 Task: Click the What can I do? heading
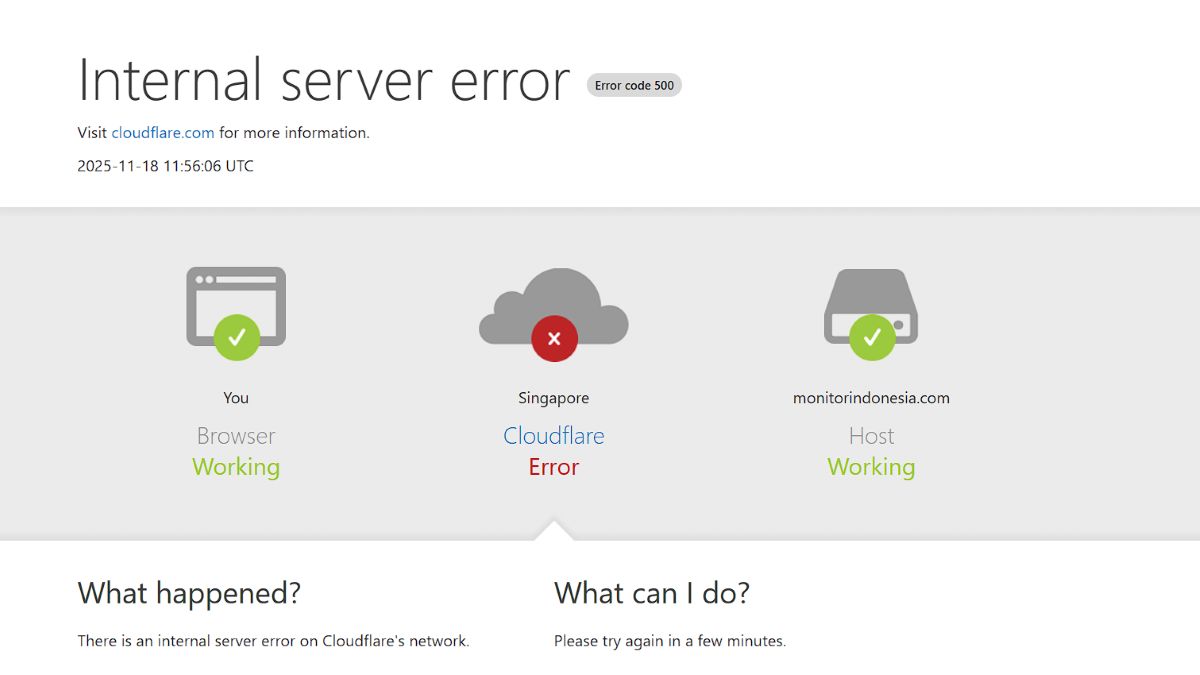(x=652, y=593)
